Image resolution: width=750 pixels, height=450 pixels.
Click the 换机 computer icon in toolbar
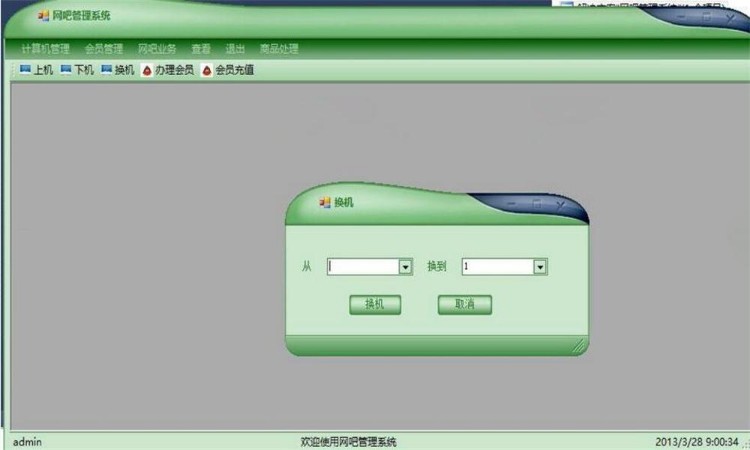[x=107, y=70]
